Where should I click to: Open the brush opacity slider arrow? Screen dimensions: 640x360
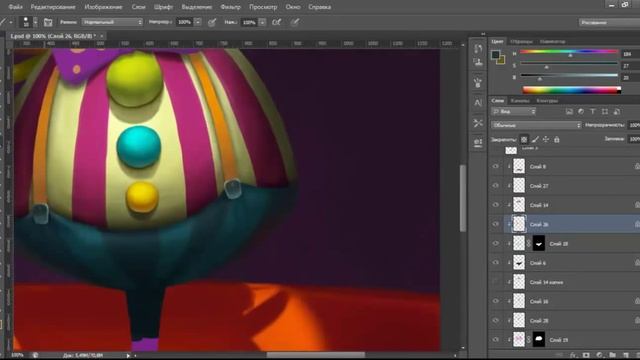tap(198, 22)
